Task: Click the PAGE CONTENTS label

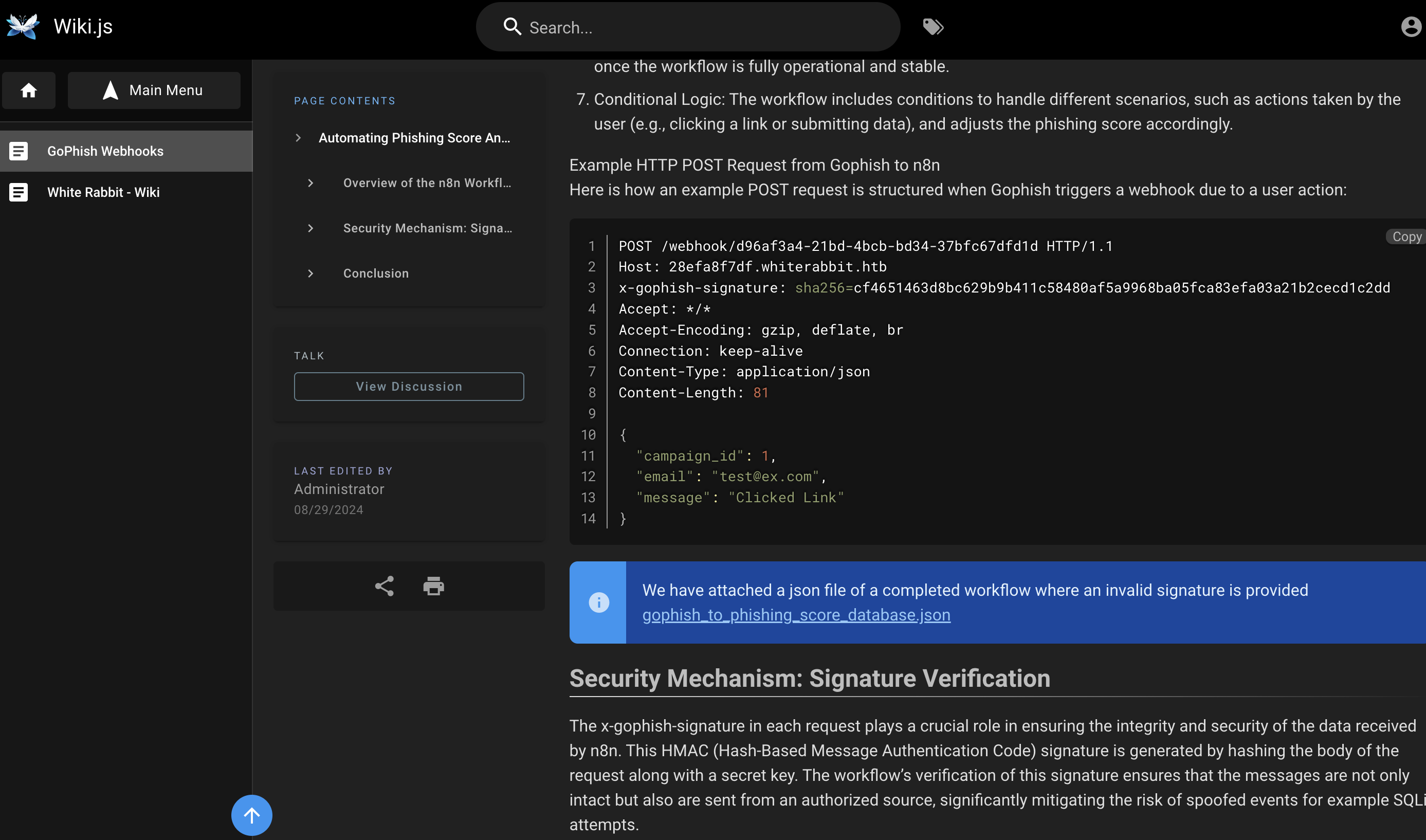Action: (344, 101)
